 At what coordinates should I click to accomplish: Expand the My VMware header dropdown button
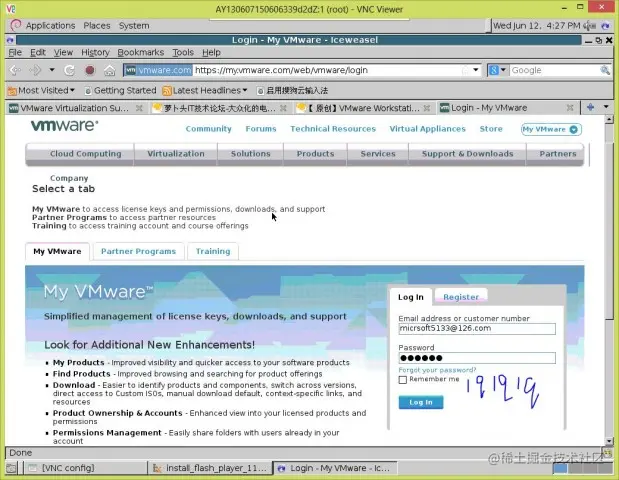[551, 129]
